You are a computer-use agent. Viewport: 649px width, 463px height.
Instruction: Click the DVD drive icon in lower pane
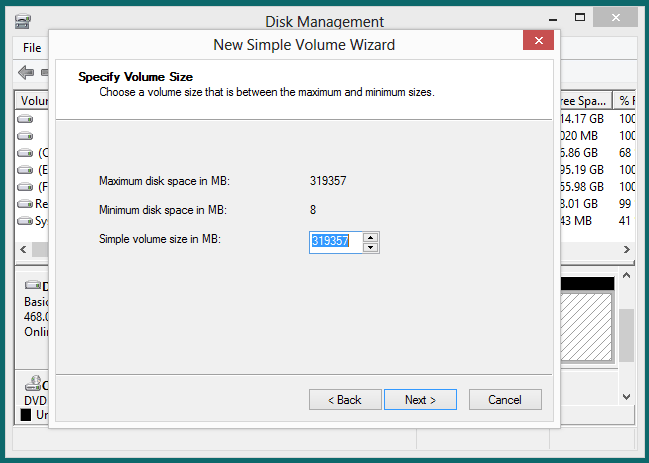click(x=32, y=384)
